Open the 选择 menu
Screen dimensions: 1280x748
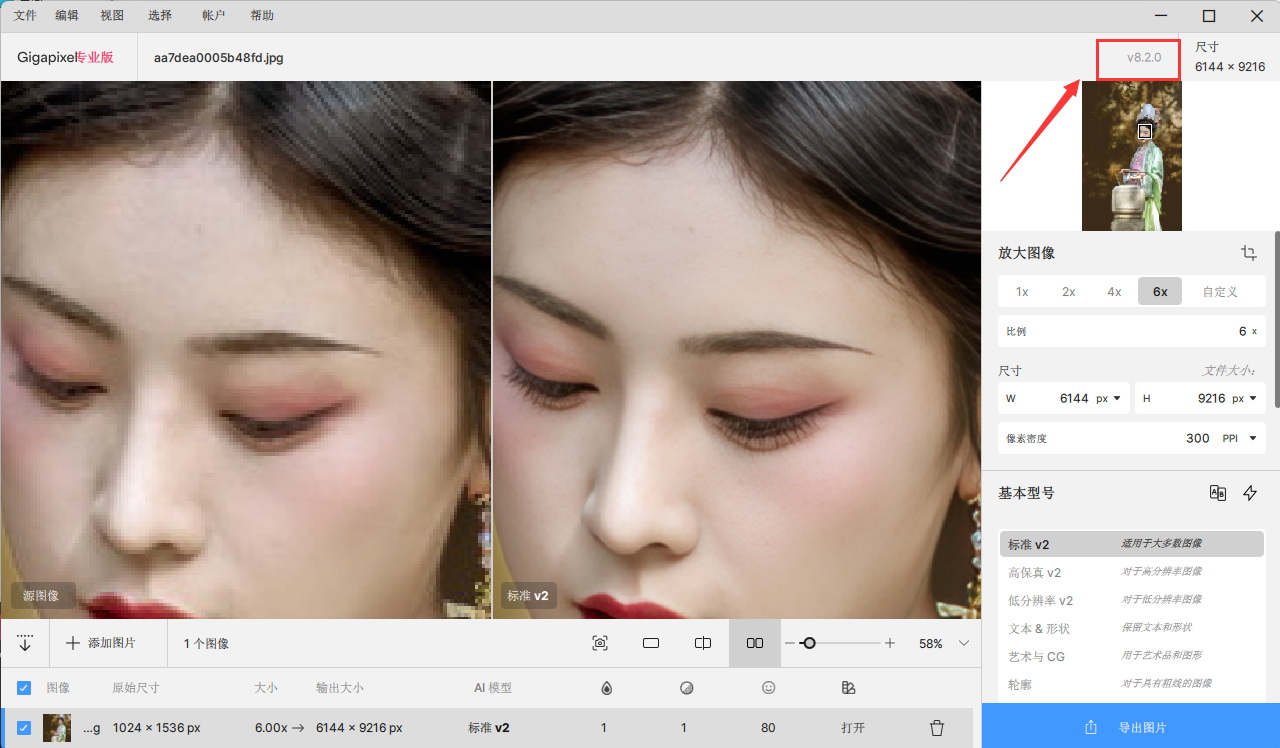159,16
